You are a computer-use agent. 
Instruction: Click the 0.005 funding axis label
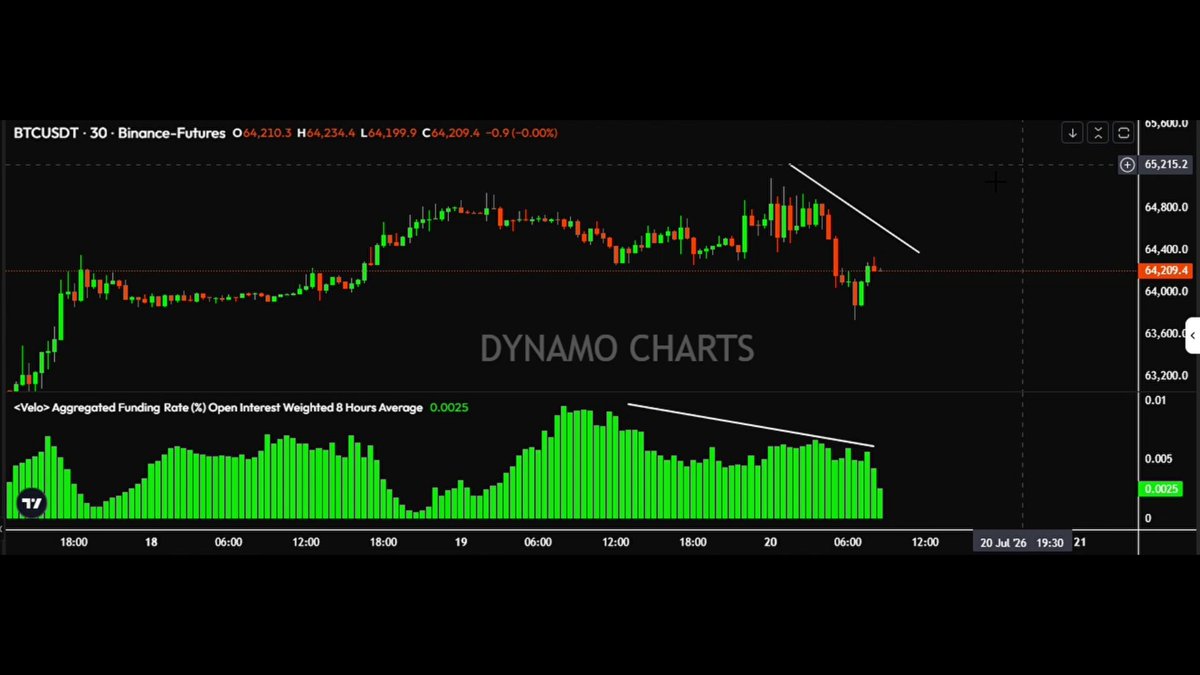[x=1158, y=459]
